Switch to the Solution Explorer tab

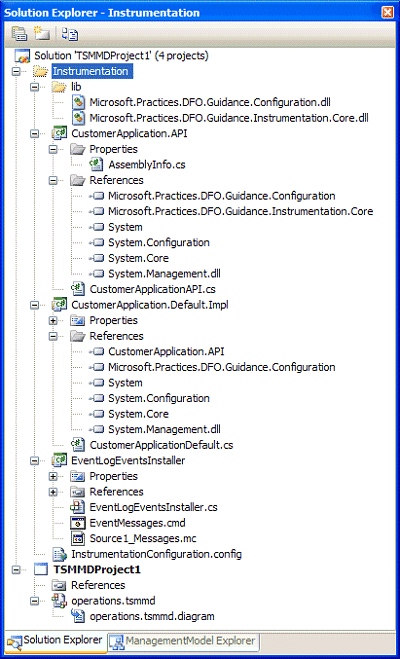[55, 641]
